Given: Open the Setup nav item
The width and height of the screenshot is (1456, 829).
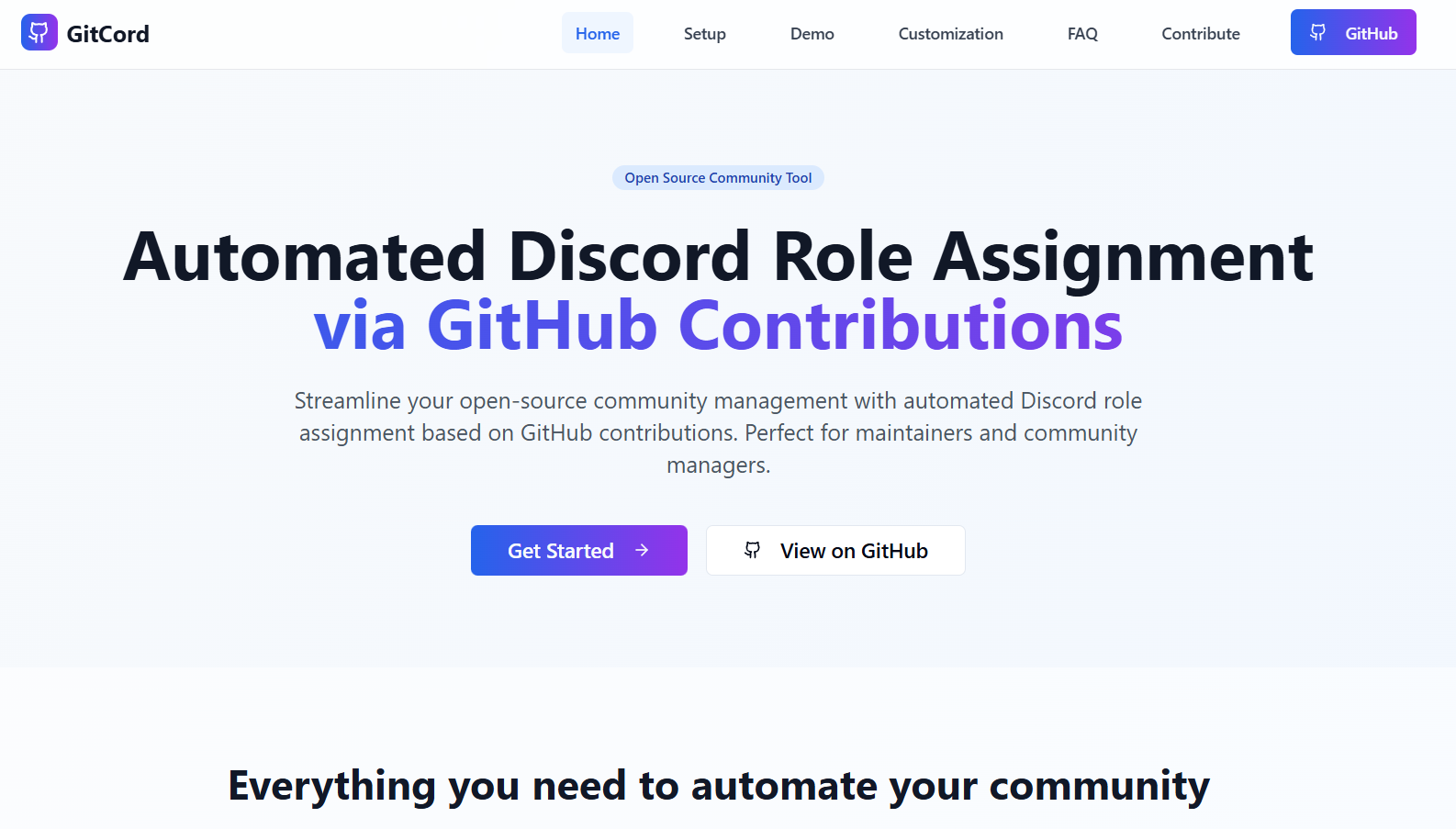Looking at the screenshot, I should (704, 34).
